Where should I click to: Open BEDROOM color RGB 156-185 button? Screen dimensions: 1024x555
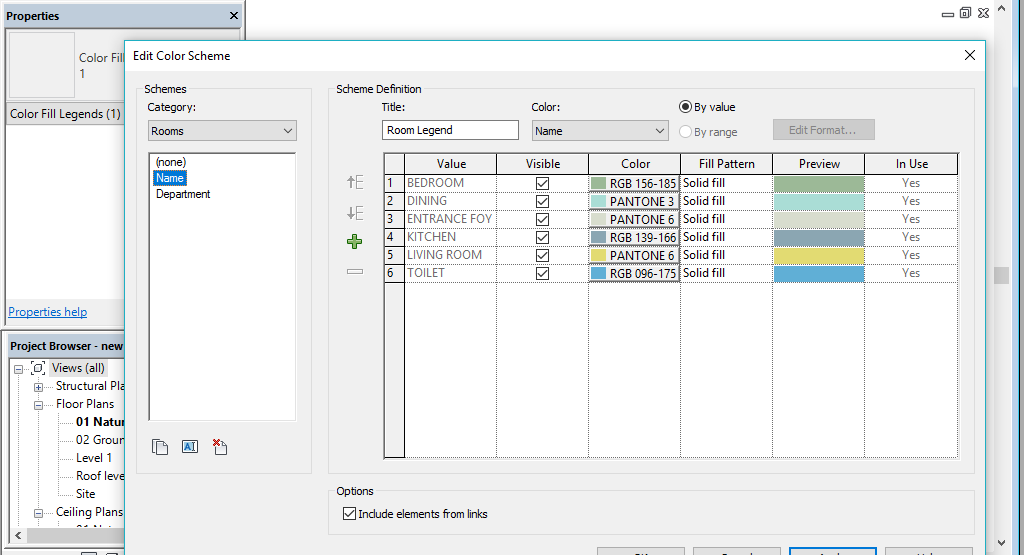pyautogui.click(x=634, y=183)
